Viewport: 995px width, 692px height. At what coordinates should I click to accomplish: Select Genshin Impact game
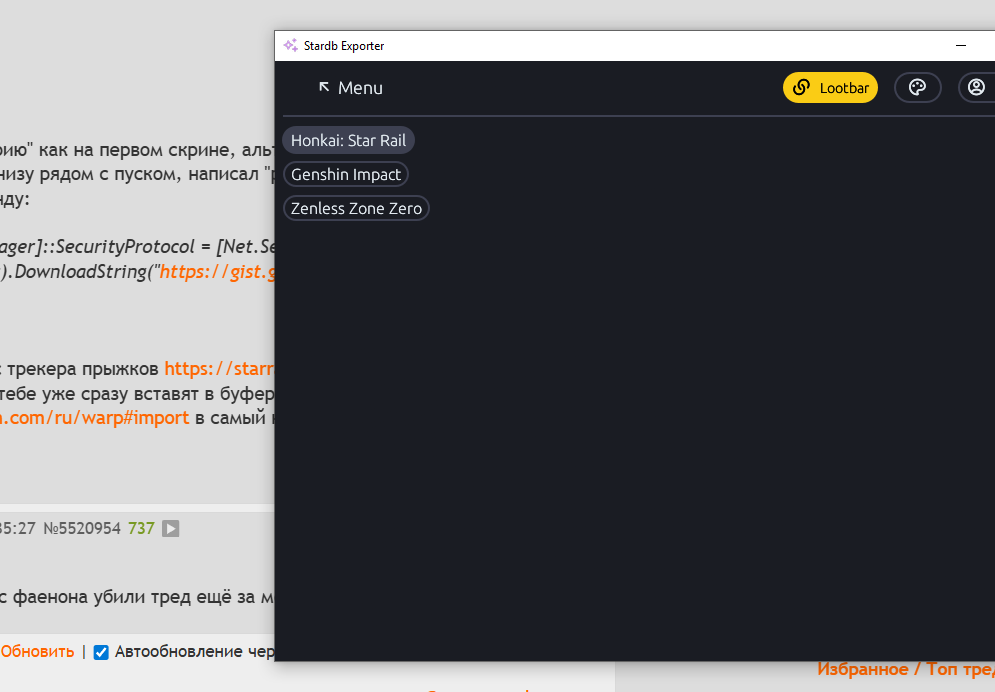(346, 174)
